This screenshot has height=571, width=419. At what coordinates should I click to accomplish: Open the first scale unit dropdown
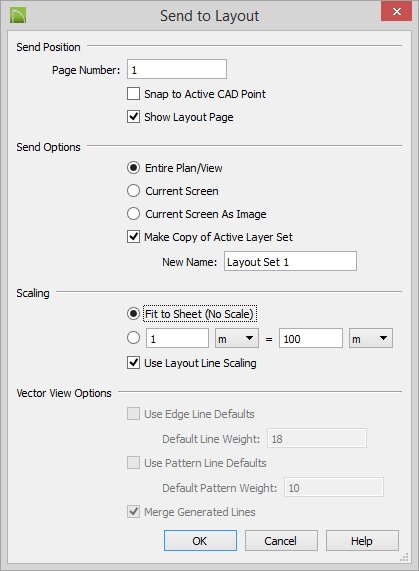(237, 338)
